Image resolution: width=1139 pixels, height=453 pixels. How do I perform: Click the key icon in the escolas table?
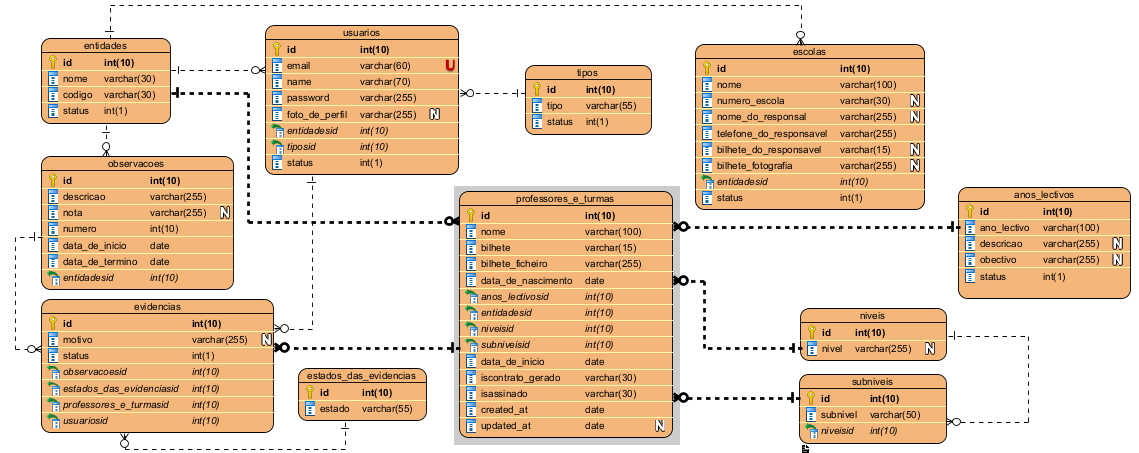(706, 69)
